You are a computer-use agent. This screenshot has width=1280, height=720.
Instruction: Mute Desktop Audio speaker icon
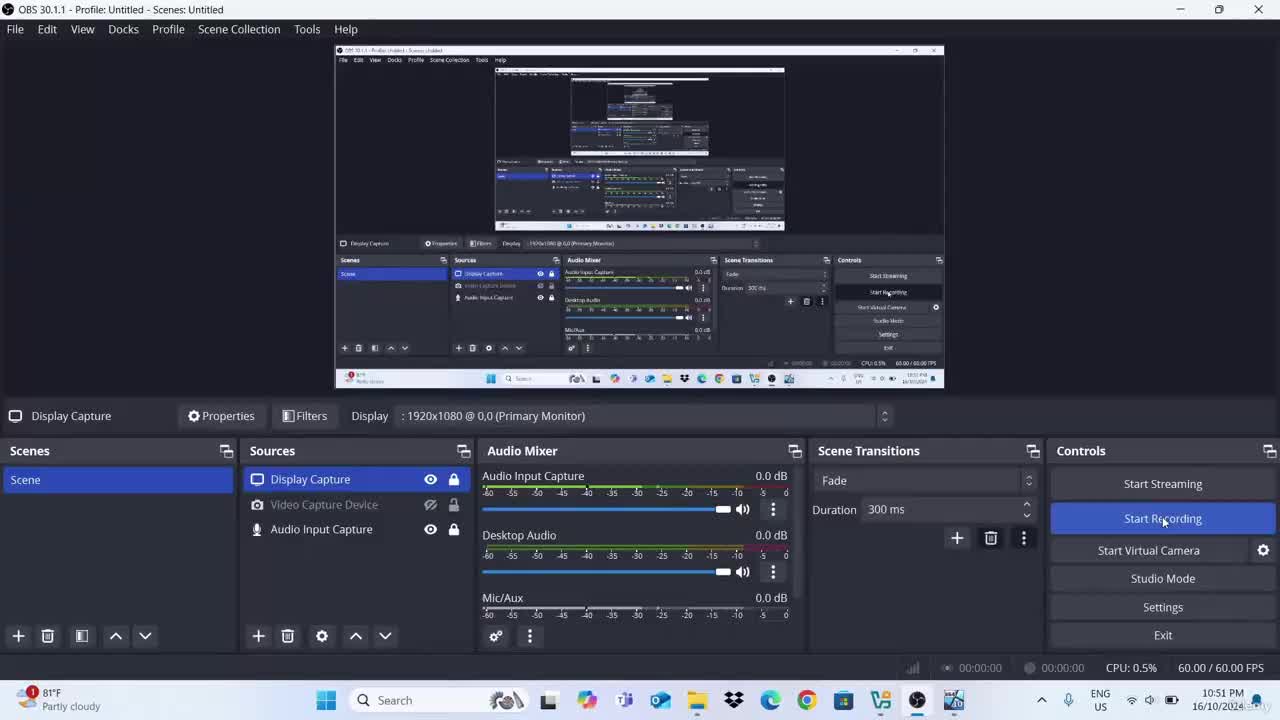pos(742,572)
